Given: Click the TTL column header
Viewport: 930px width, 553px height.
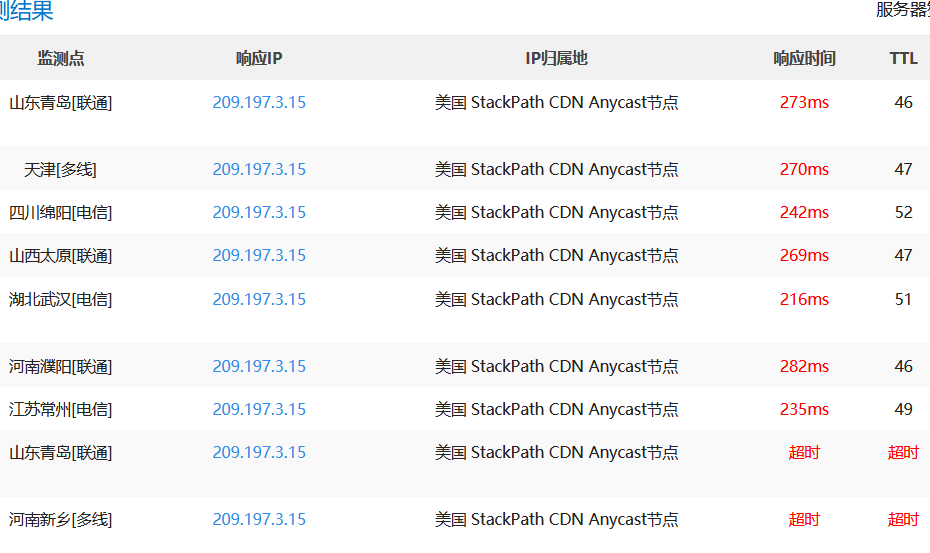Looking at the screenshot, I should point(903,58).
